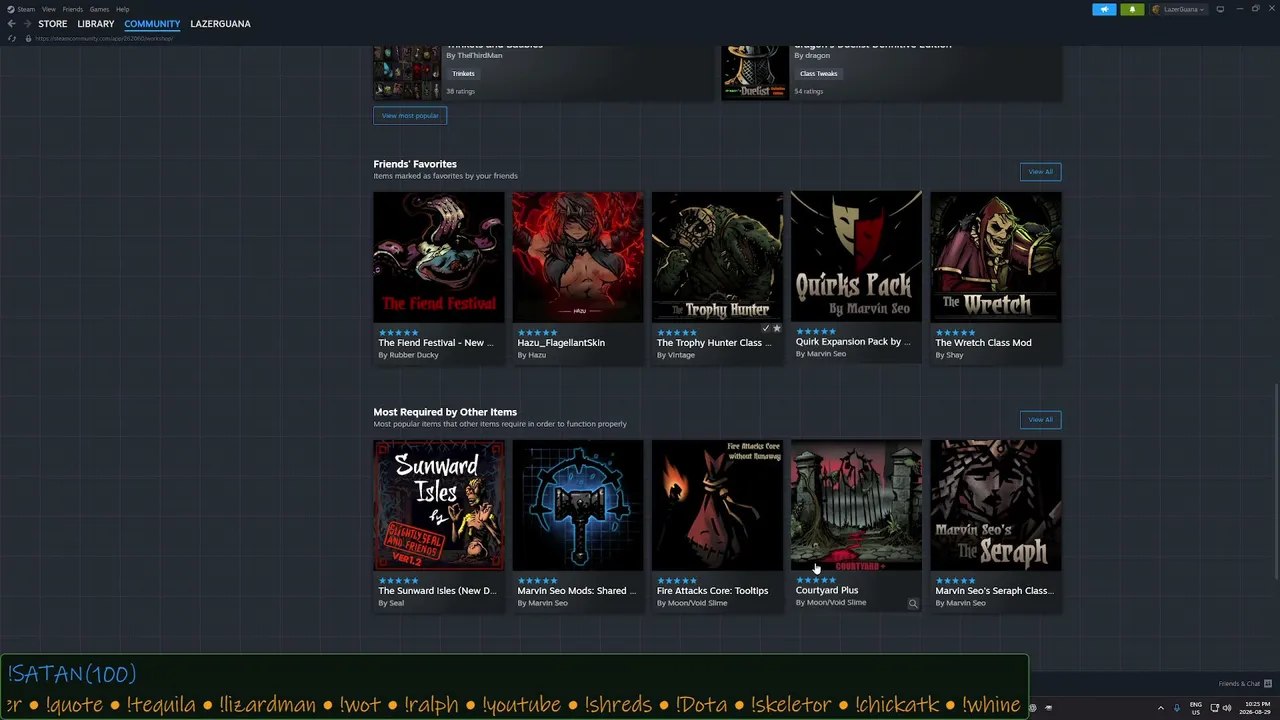Select the COMMUNITY tab
The width and height of the screenshot is (1280, 720).
(152, 24)
